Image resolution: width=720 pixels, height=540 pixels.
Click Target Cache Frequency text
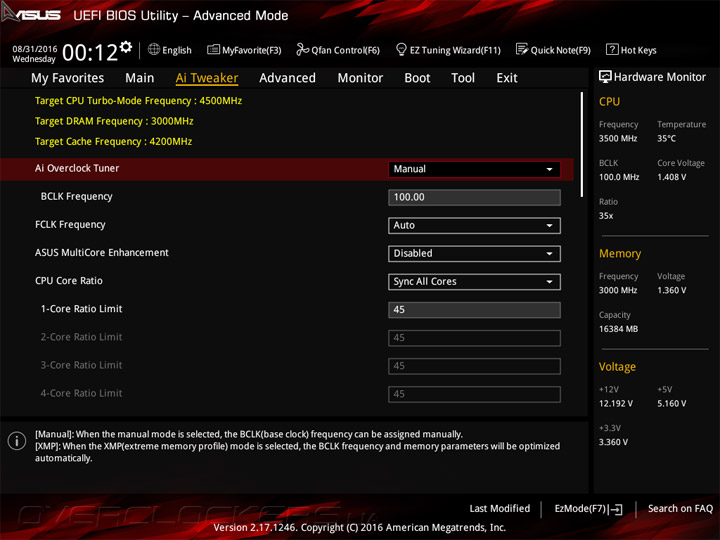113,141
